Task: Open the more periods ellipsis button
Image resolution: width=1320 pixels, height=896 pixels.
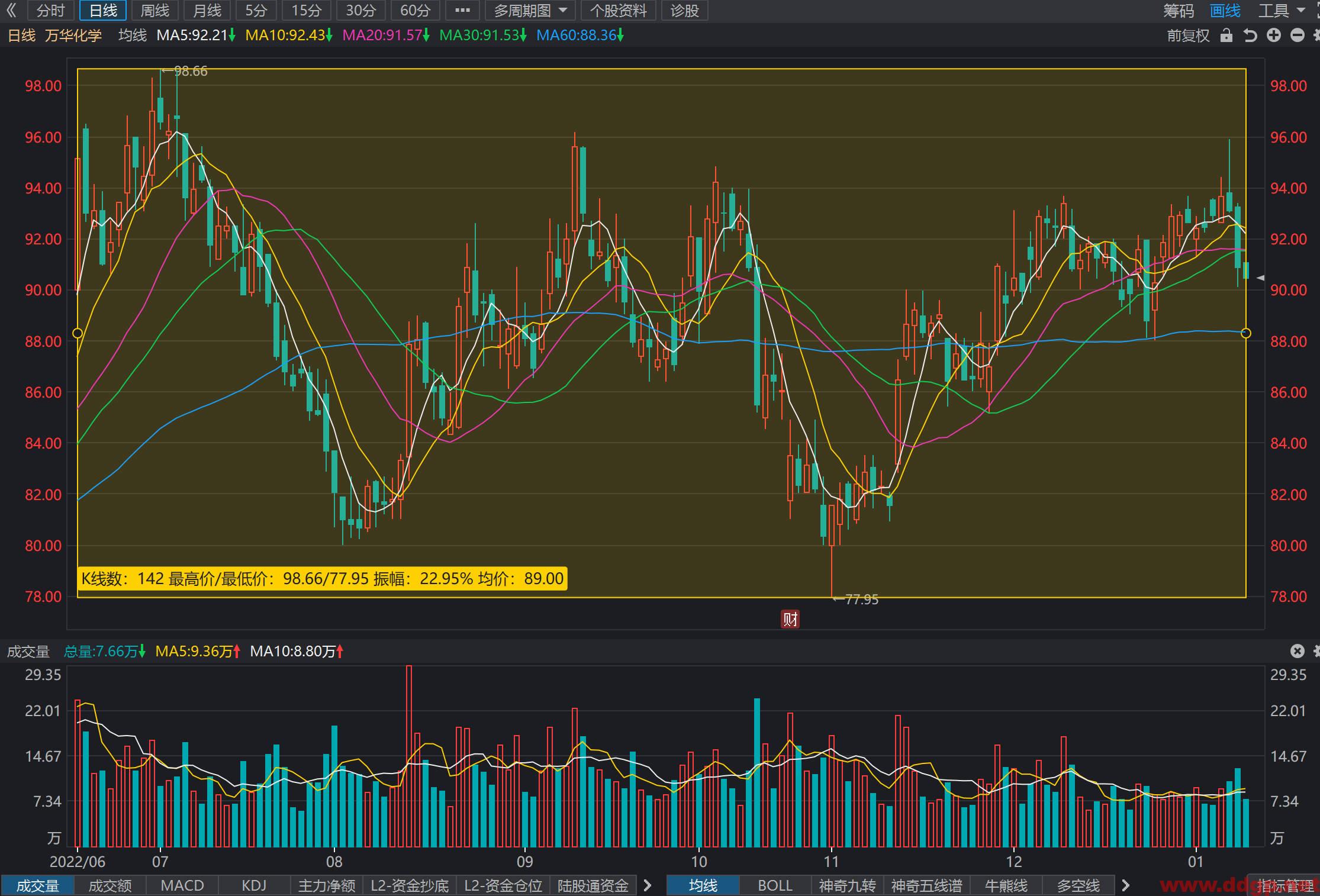Action: tap(462, 11)
